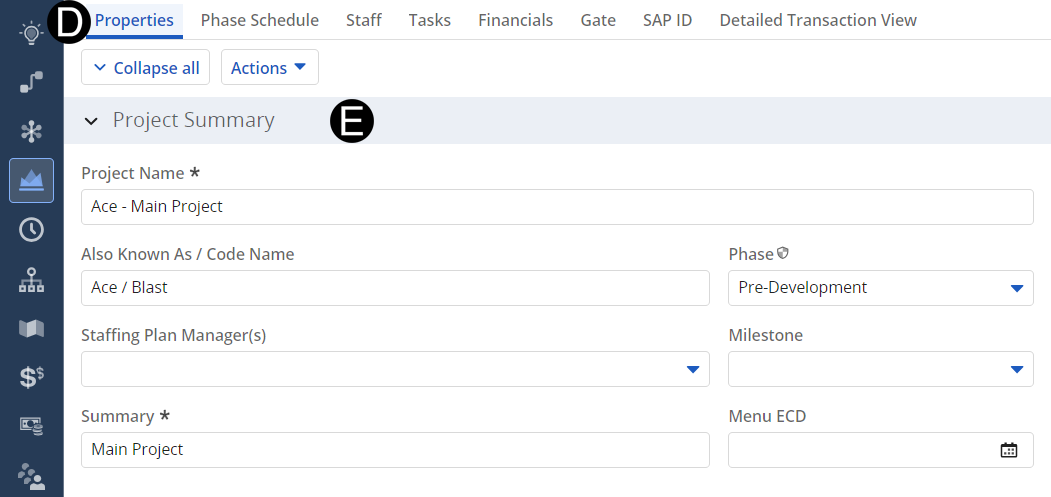
Task: Open the Actions dropdown menu
Action: click(x=269, y=68)
